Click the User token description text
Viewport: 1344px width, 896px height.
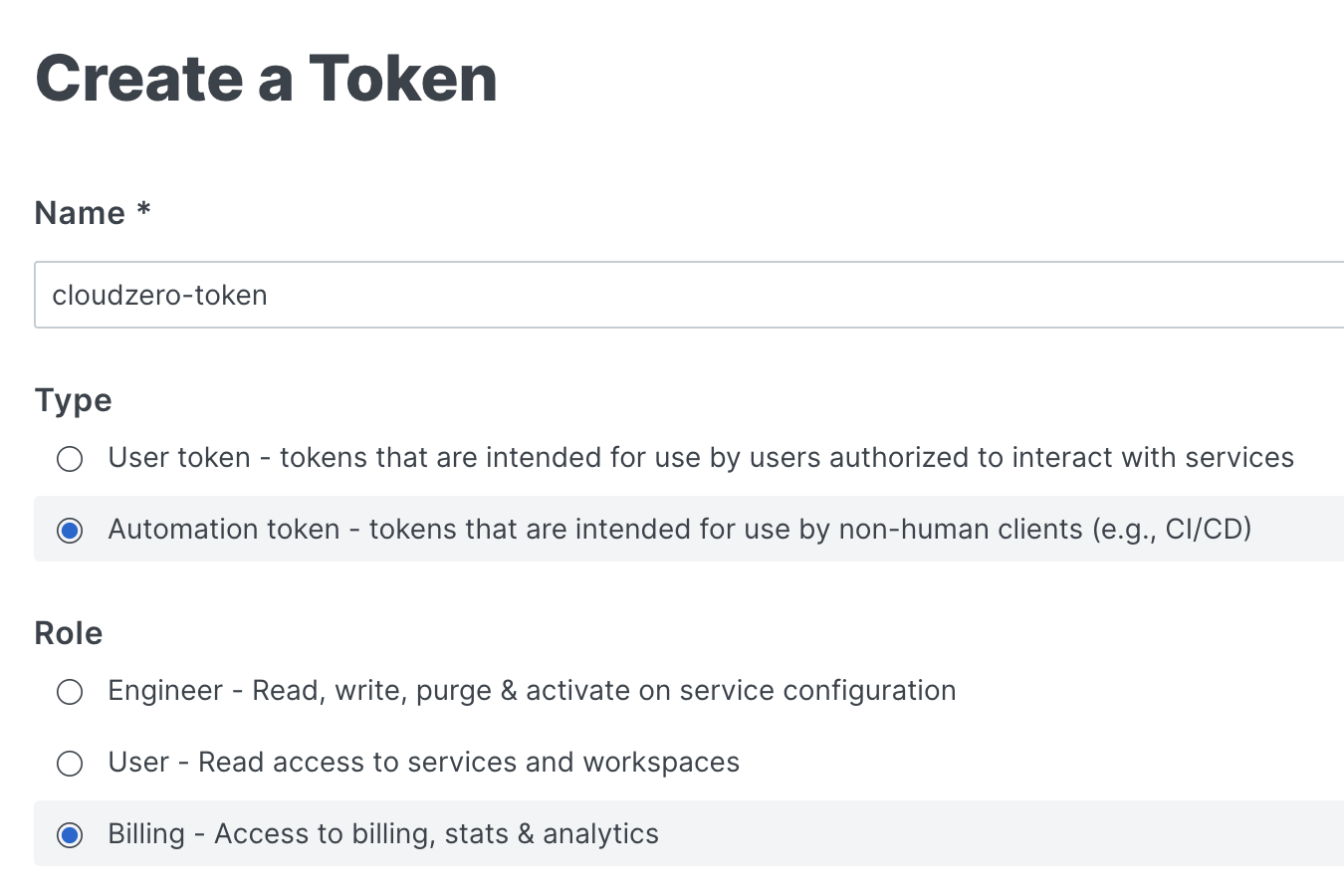point(700,458)
